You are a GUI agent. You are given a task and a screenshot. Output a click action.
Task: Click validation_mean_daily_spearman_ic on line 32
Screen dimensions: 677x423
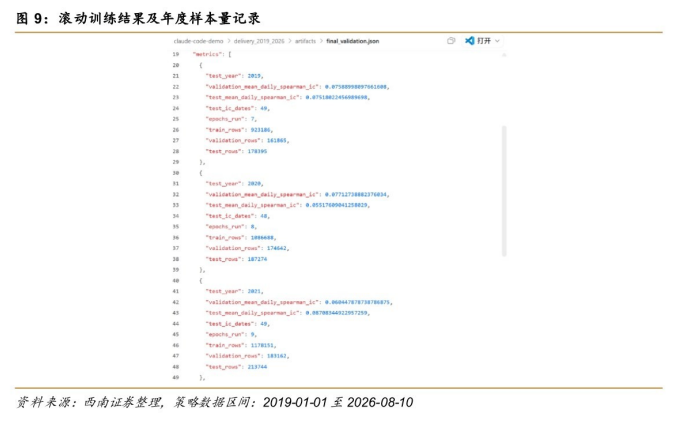(262, 195)
